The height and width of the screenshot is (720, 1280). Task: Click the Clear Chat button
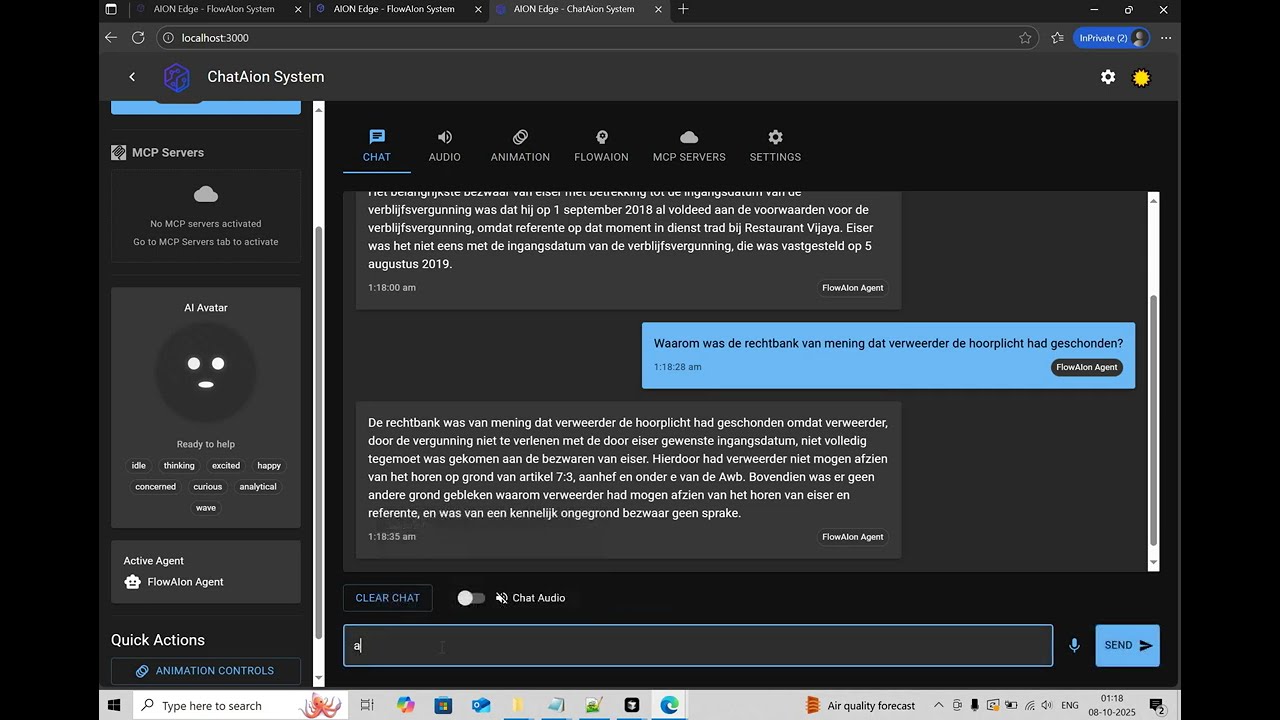388,598
